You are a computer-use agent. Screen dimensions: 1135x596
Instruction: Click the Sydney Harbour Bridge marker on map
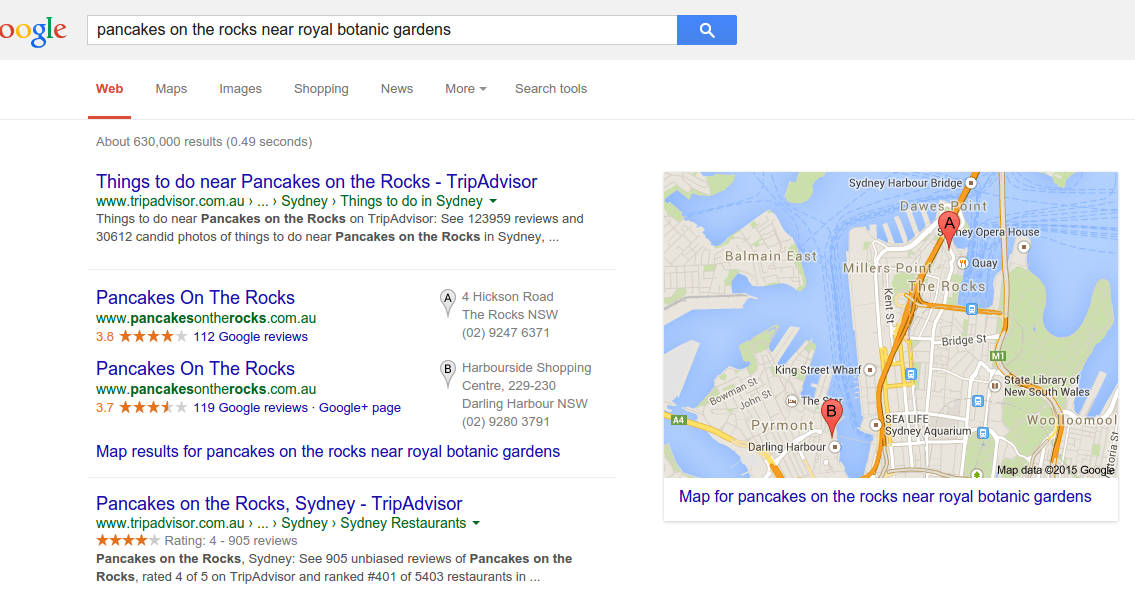point(971,183)
